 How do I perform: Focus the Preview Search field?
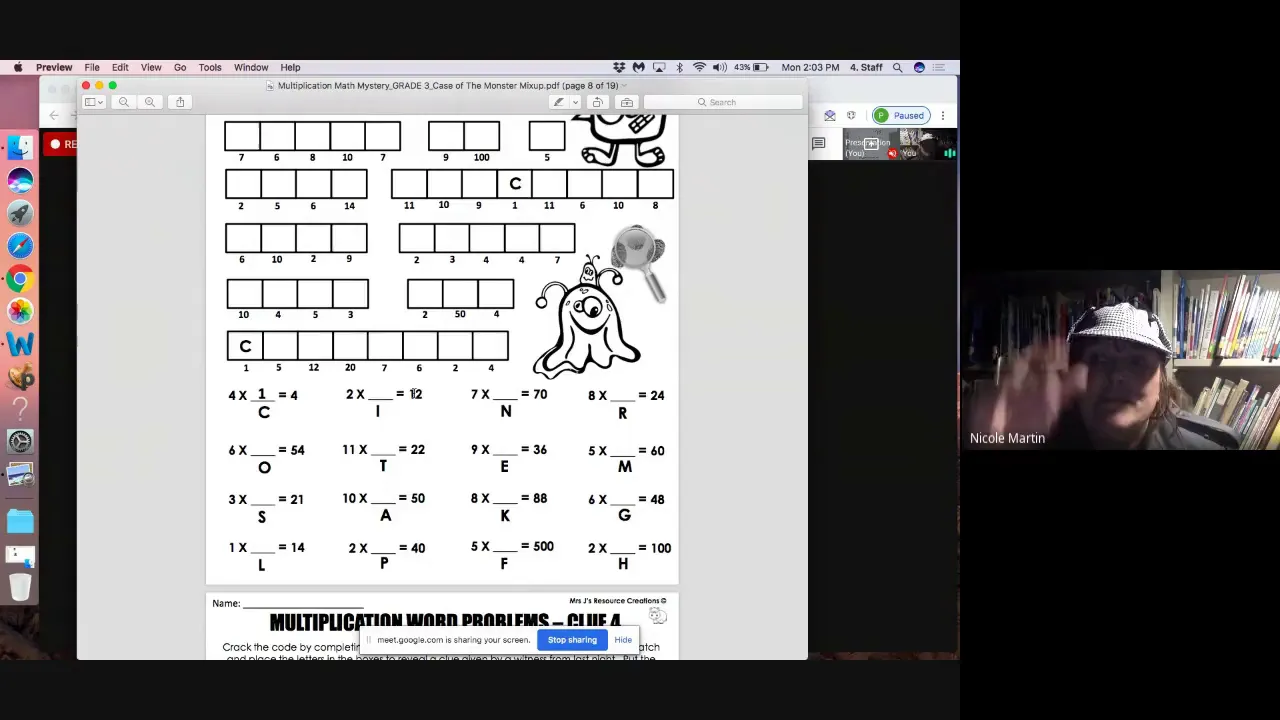tap(722, 102)
